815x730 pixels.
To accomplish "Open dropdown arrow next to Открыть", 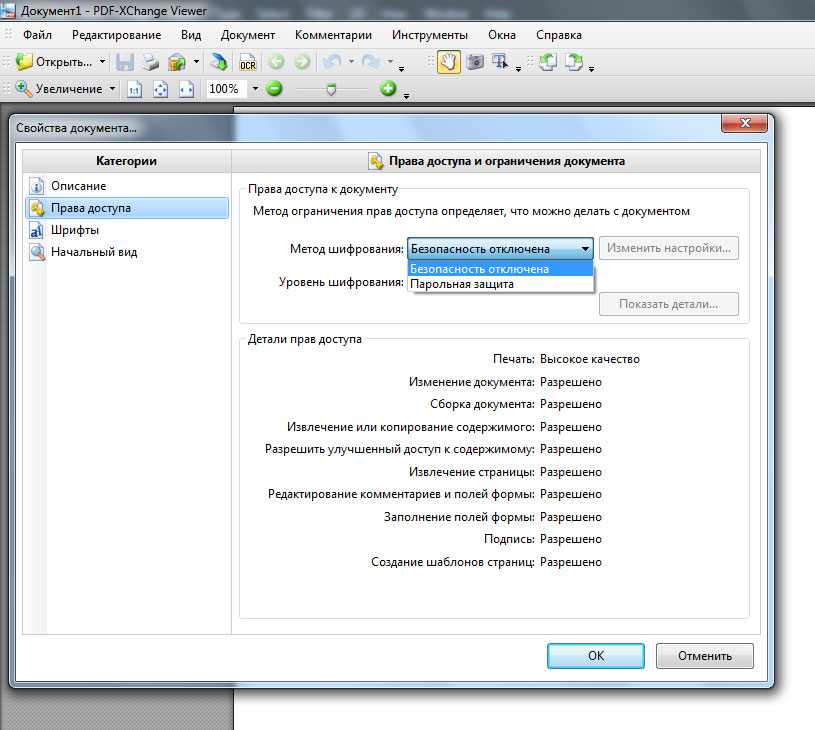I will coord(102,62).
